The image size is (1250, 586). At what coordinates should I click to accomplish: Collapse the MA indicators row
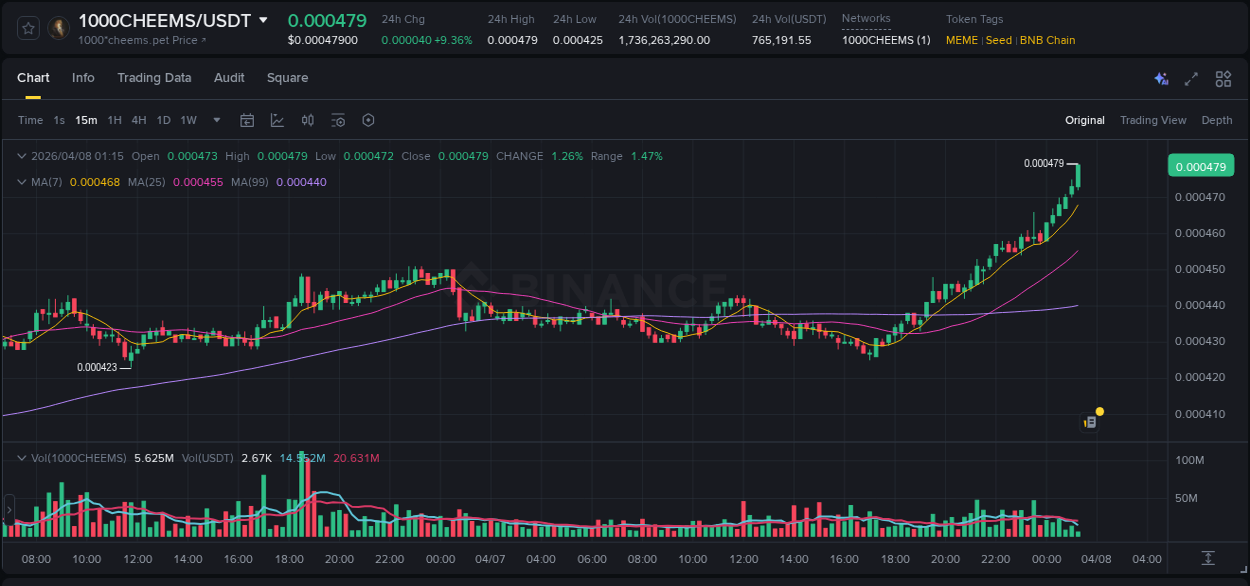point(22,182)
